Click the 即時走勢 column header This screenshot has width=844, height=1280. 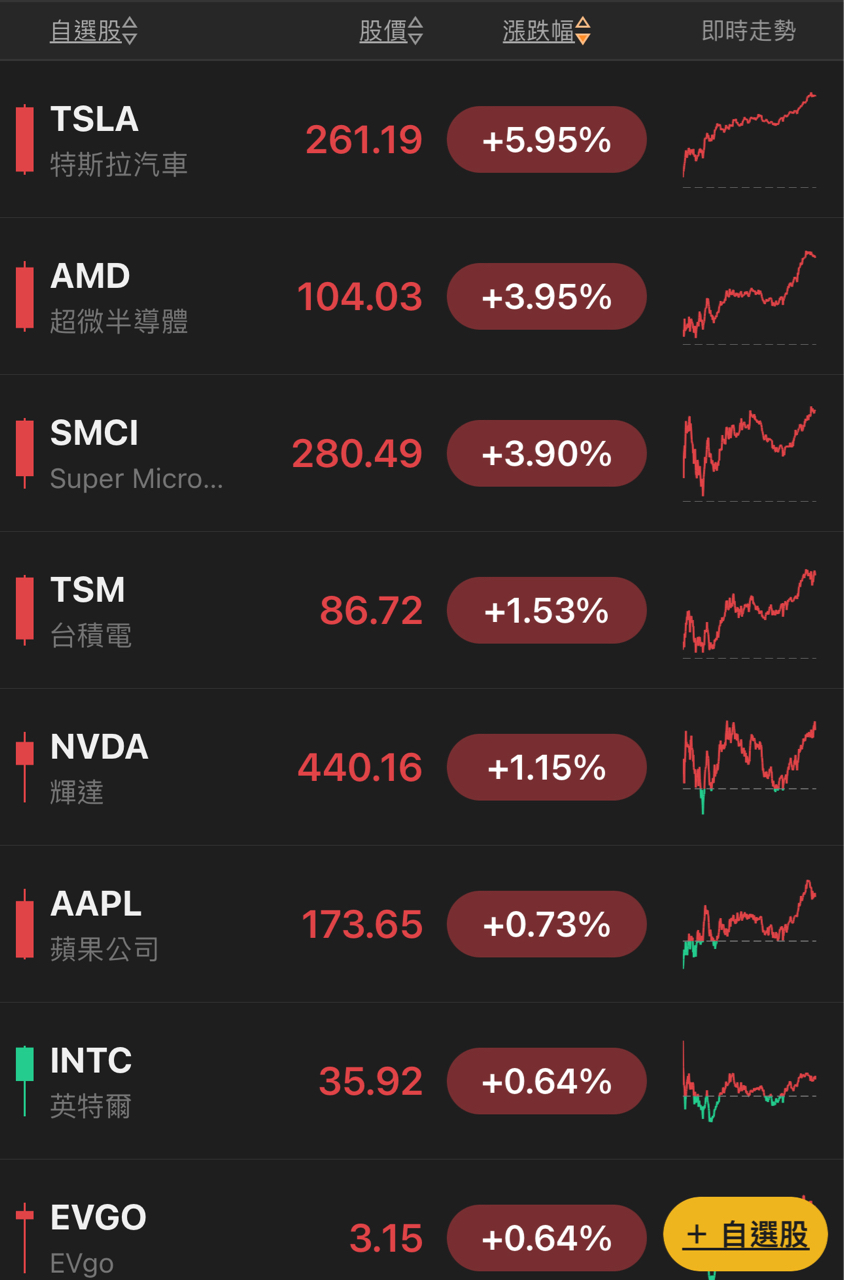pos(748,31)
